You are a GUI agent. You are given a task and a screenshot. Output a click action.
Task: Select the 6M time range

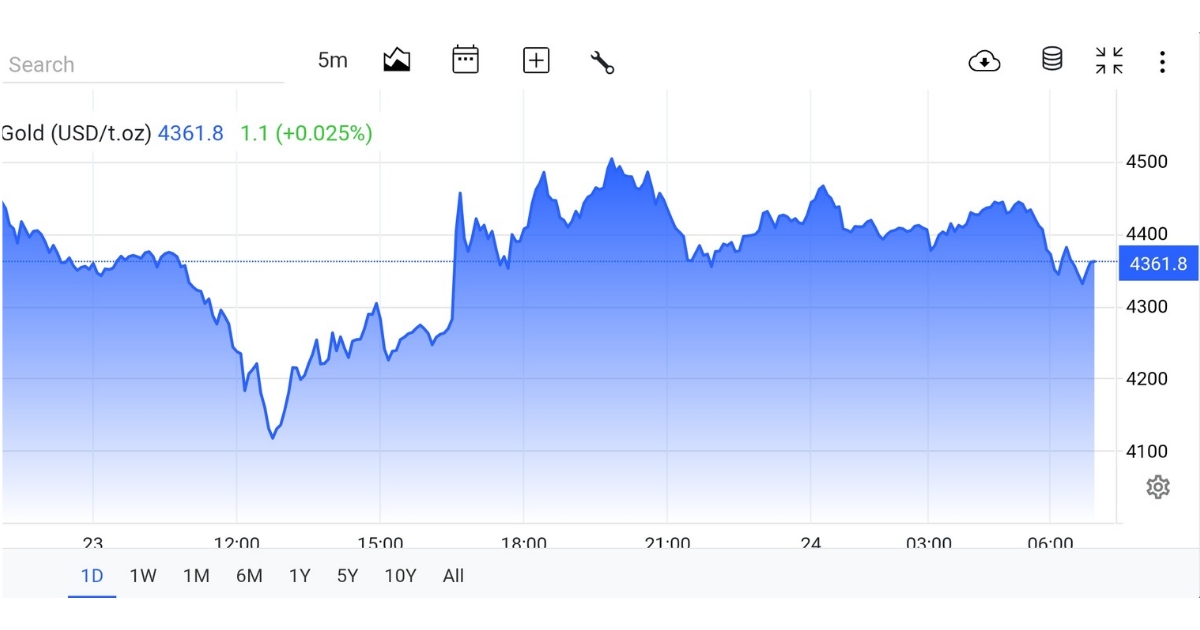click(x=249, y=576)
